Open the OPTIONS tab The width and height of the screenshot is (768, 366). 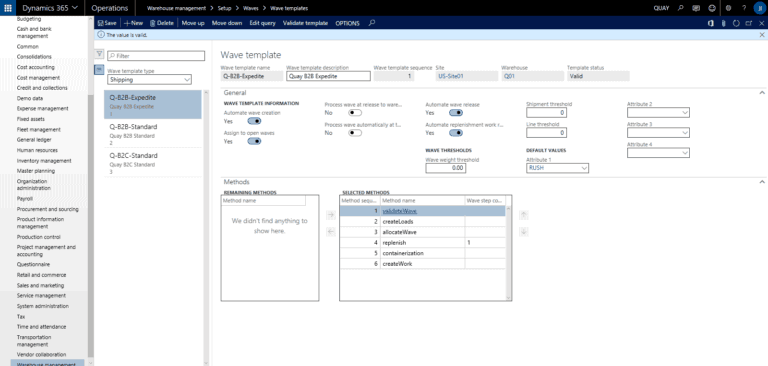347,23
